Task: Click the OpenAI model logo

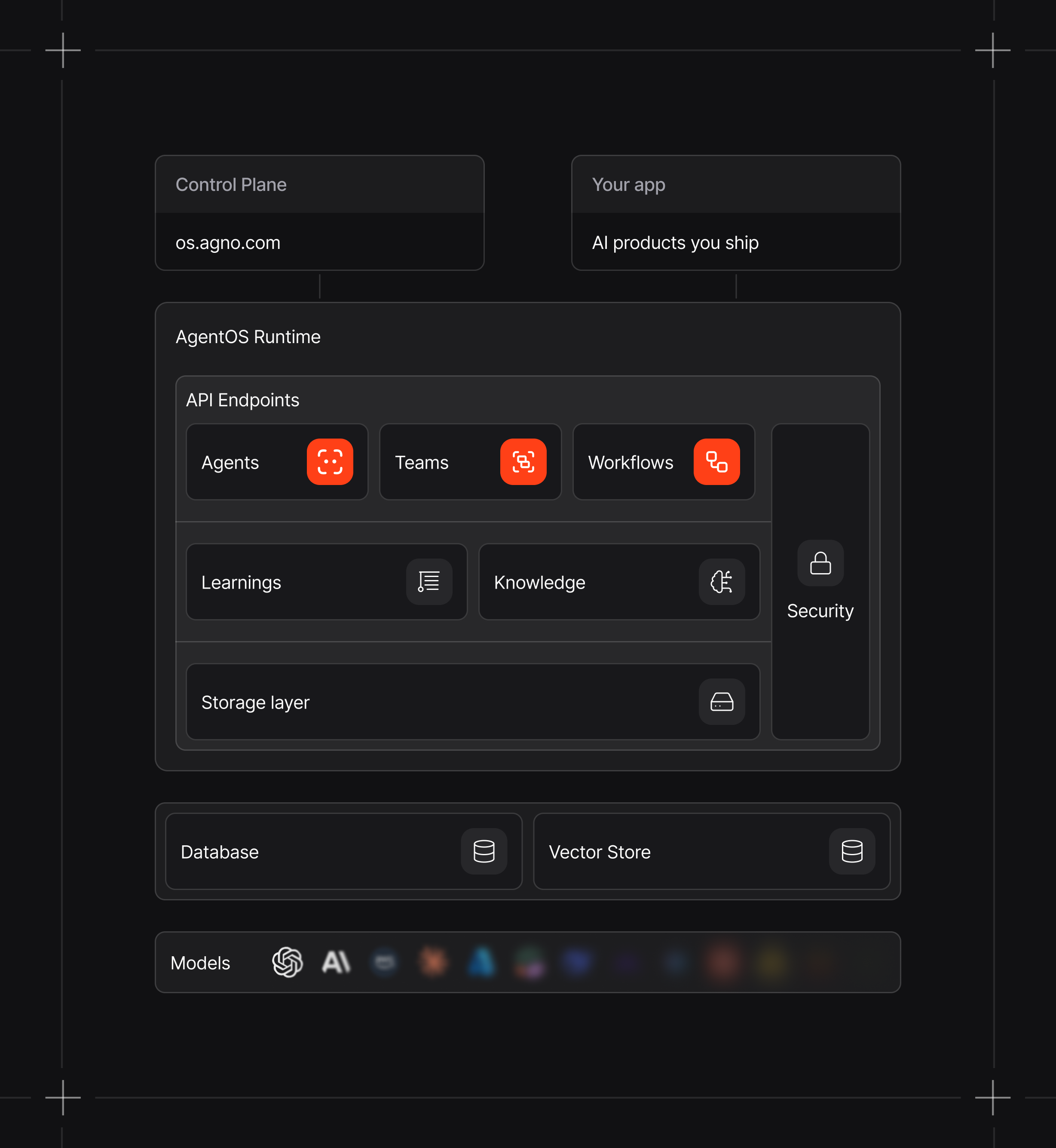Action: [288, 962]
